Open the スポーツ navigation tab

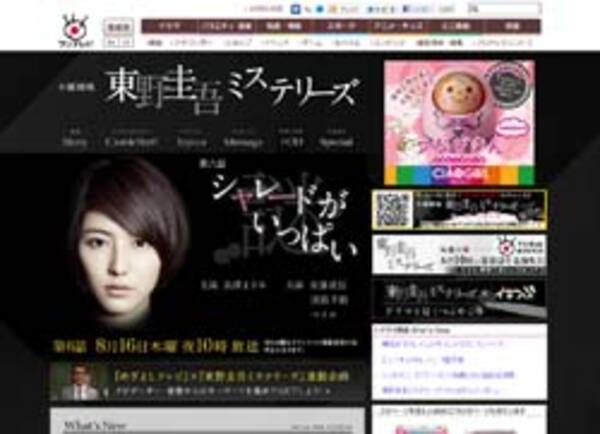pyautogui.click(x=342, y=26)
